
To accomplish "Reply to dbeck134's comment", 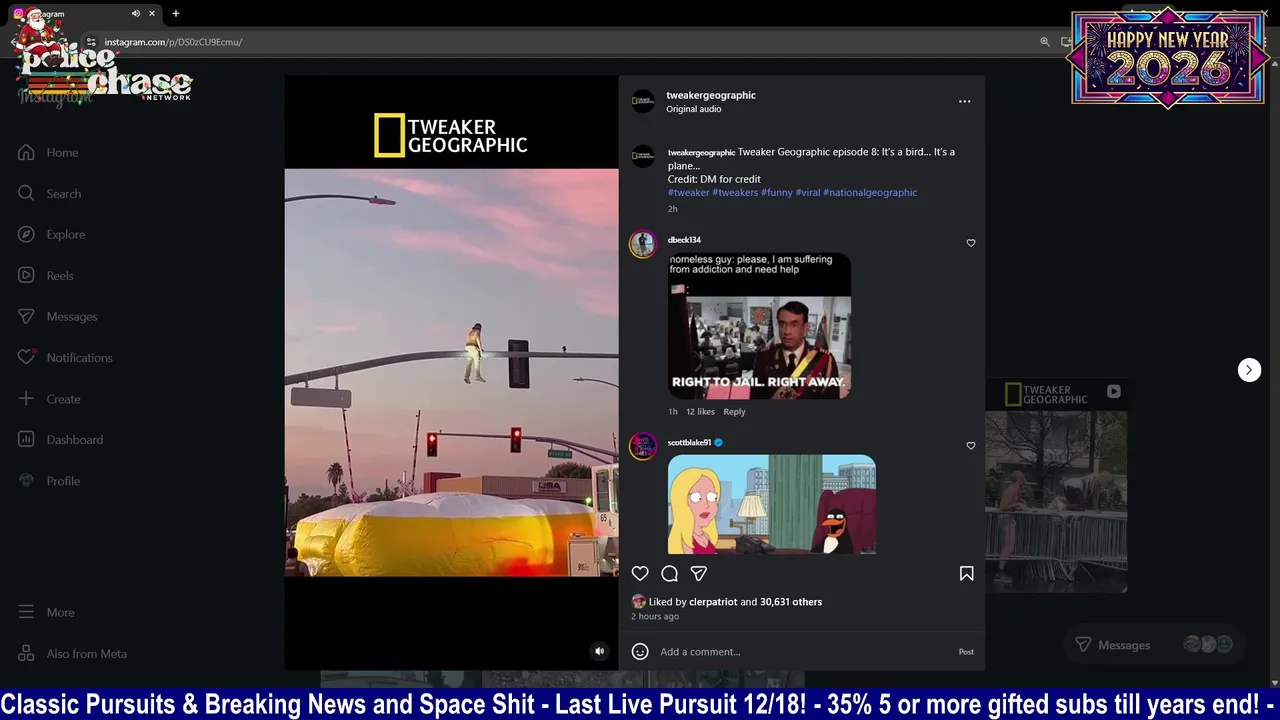I will click(734, 411).
